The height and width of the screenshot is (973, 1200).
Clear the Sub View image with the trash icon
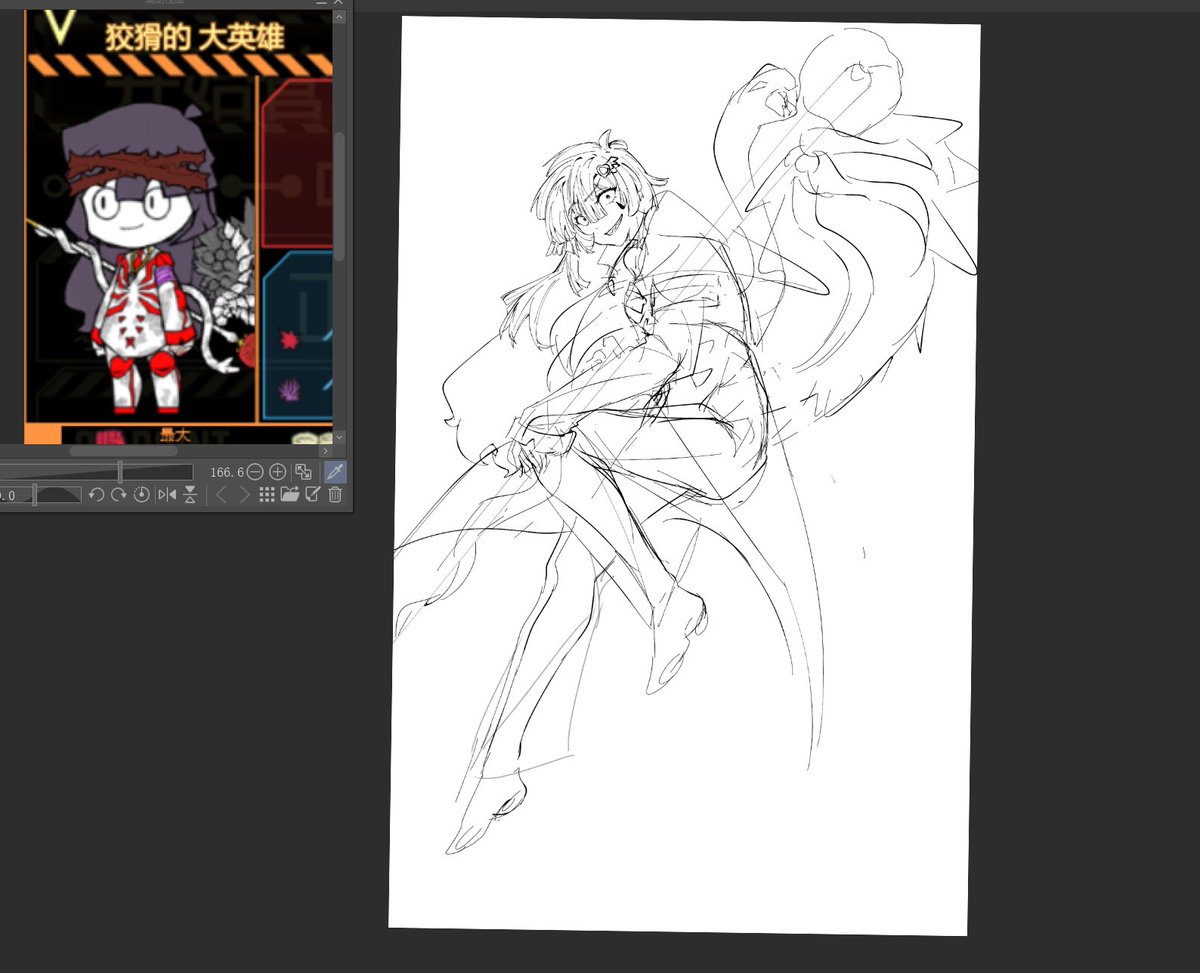point(335,494)
